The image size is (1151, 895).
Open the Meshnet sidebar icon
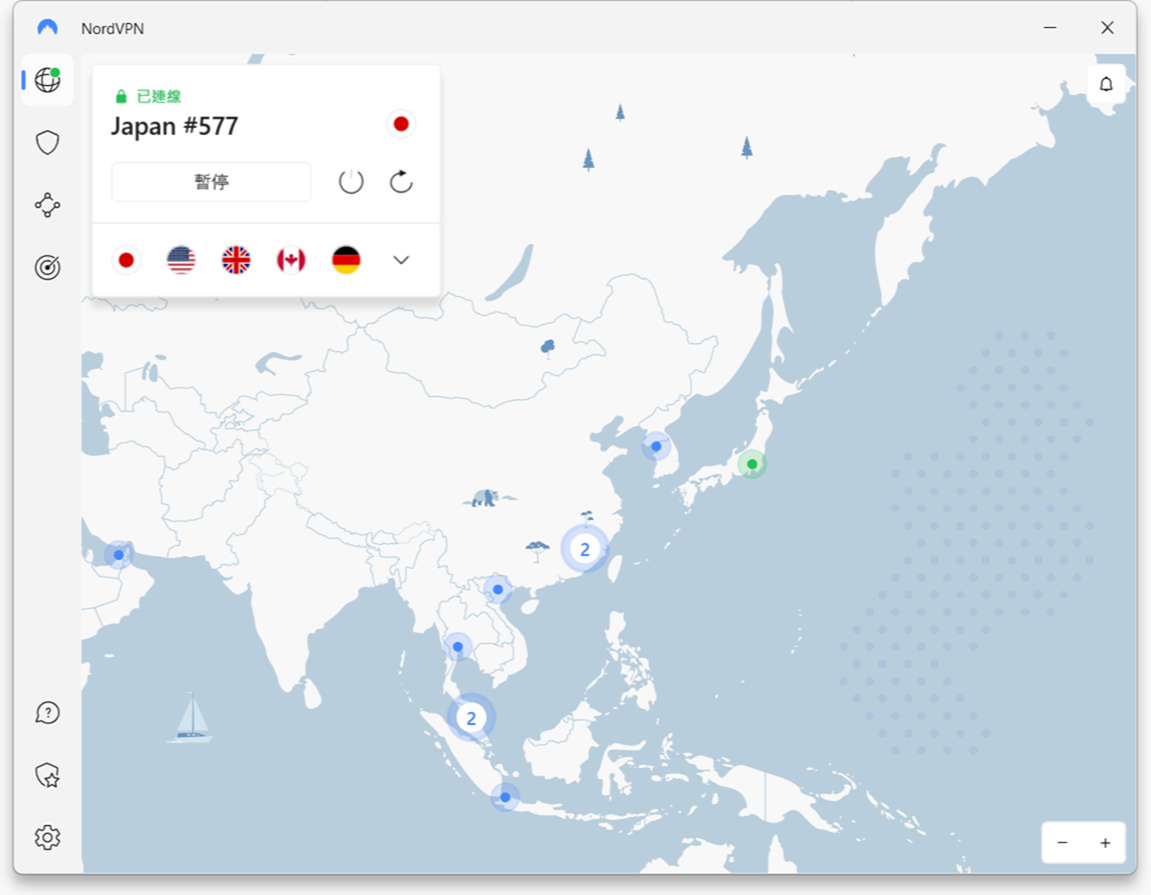click(x=47, y=205)
